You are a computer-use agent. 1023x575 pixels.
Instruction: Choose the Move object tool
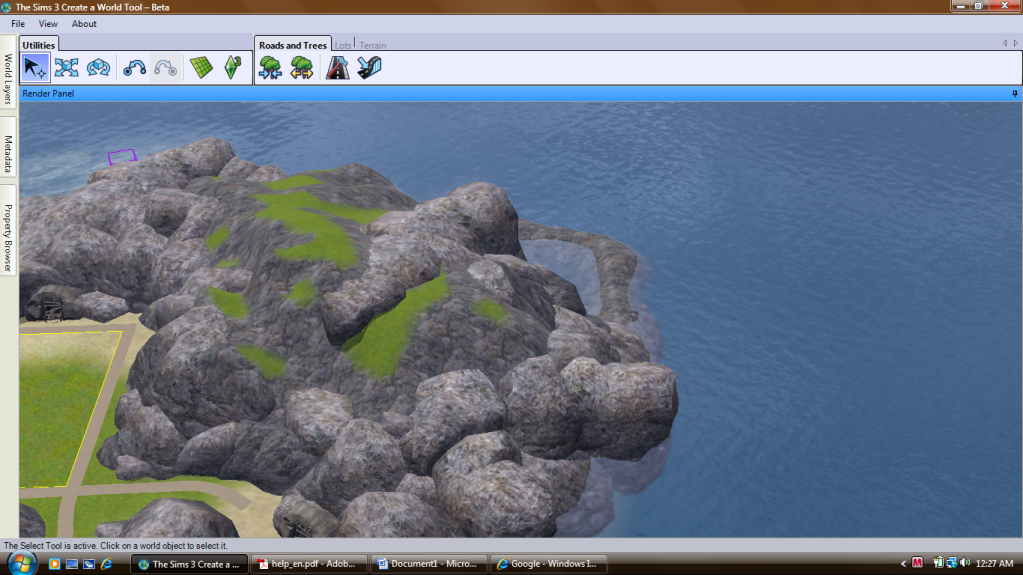click(x=67, y=68)
